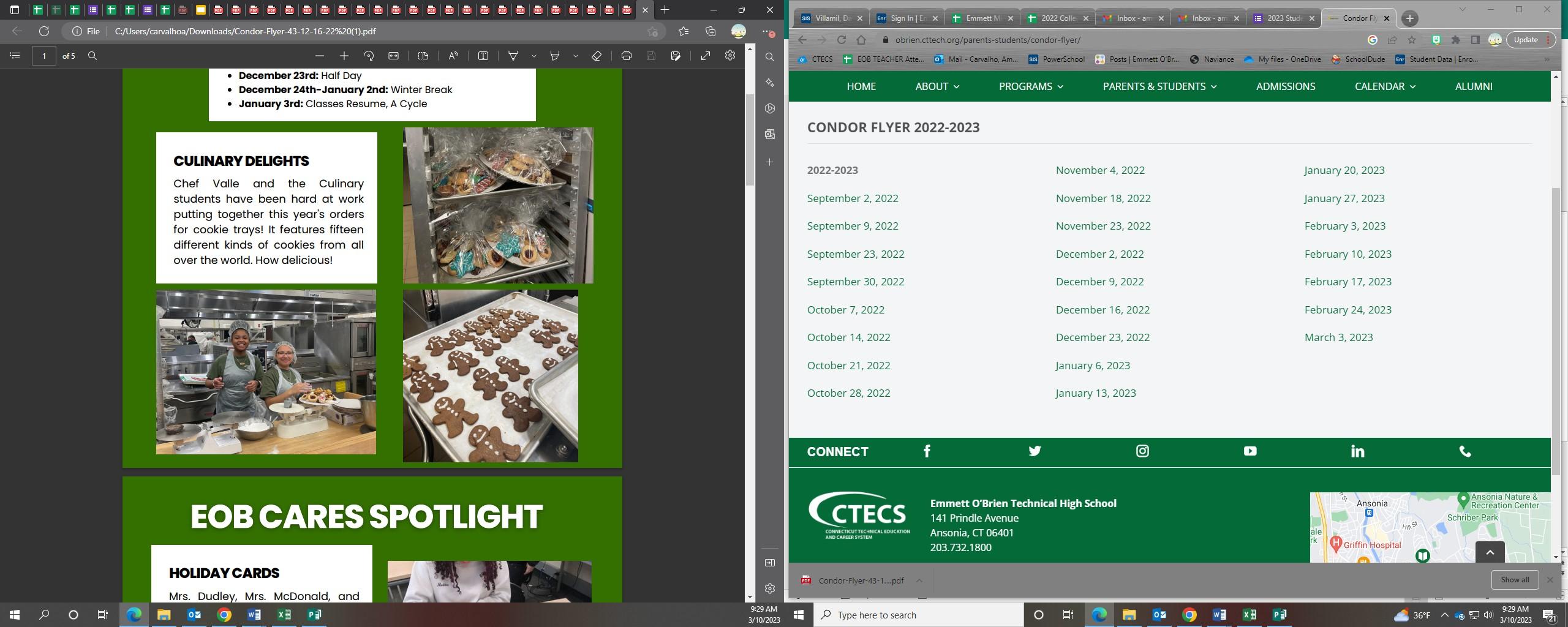The image size is (1568, 627).
Task: Bookmark this page with Chrome star icon
Action: coord(1412,40)
